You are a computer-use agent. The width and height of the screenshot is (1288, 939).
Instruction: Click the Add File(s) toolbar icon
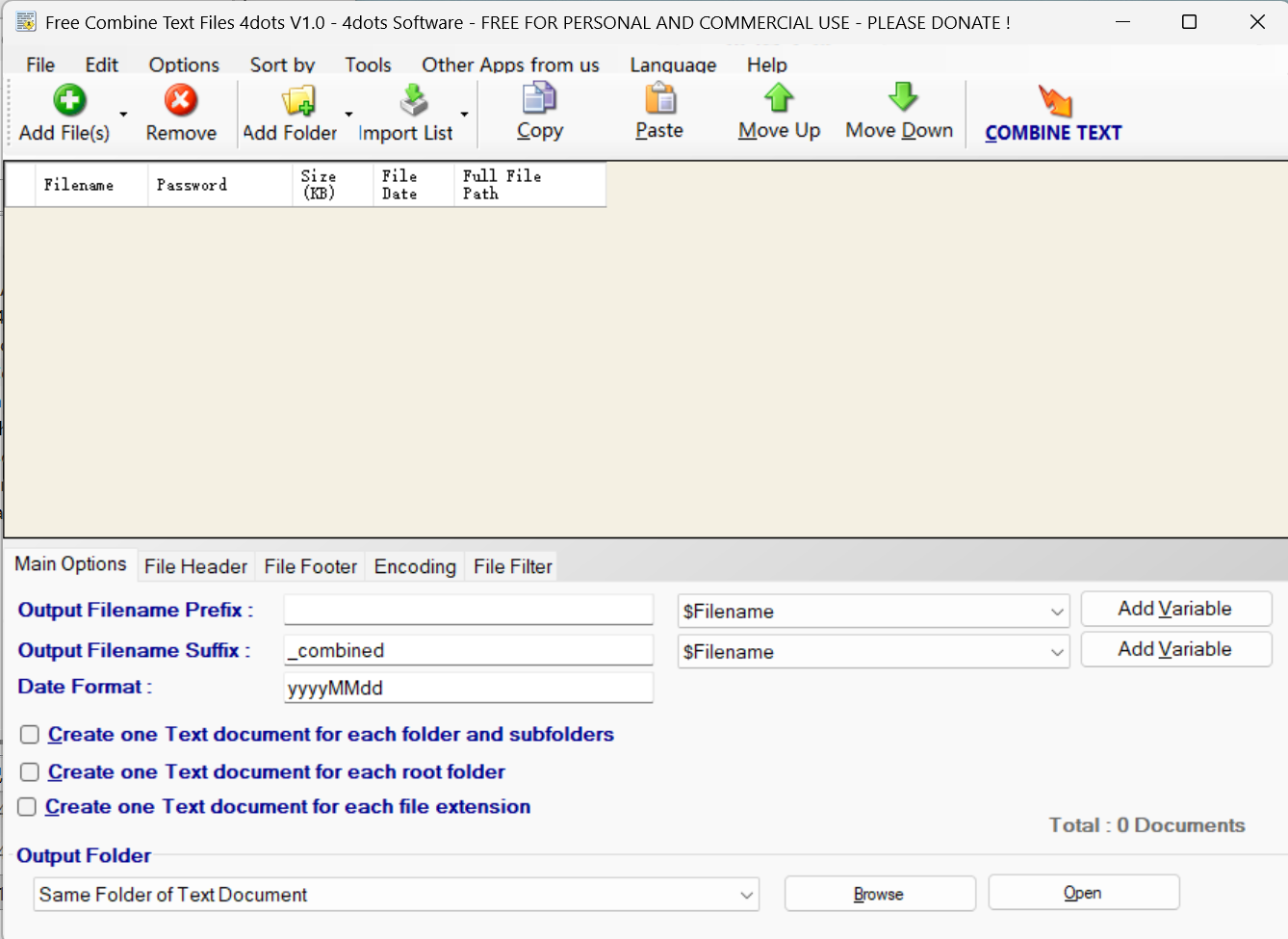tap(67, 103)
